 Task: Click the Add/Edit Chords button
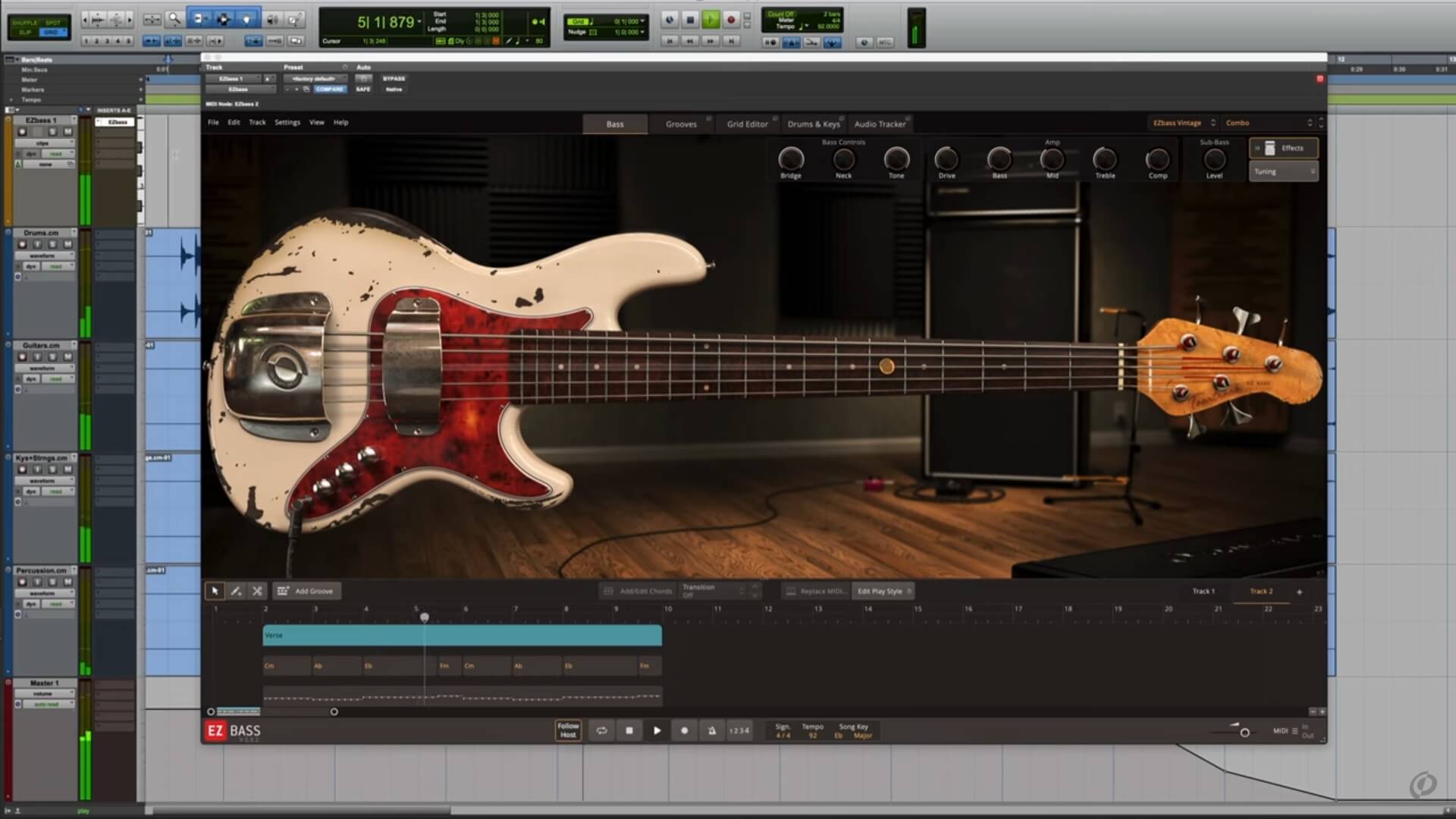pyautogui.click(x=638, y=591)
